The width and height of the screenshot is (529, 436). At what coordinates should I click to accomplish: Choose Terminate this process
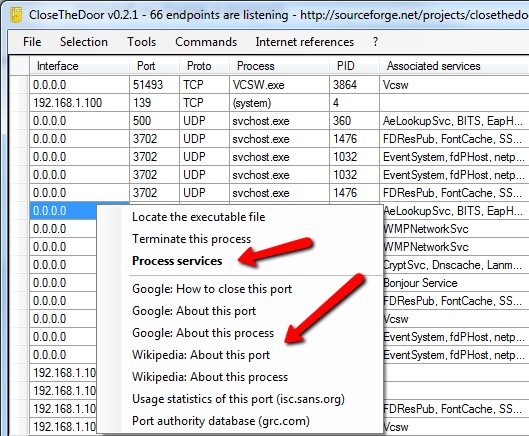191,239
